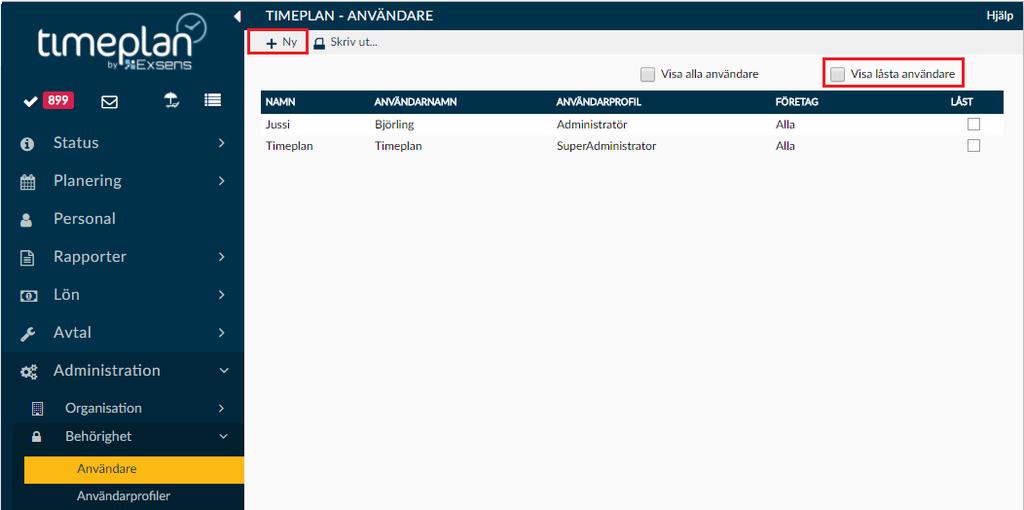
Task: Select the Björling username cell
Action: (x=394, y=125)
